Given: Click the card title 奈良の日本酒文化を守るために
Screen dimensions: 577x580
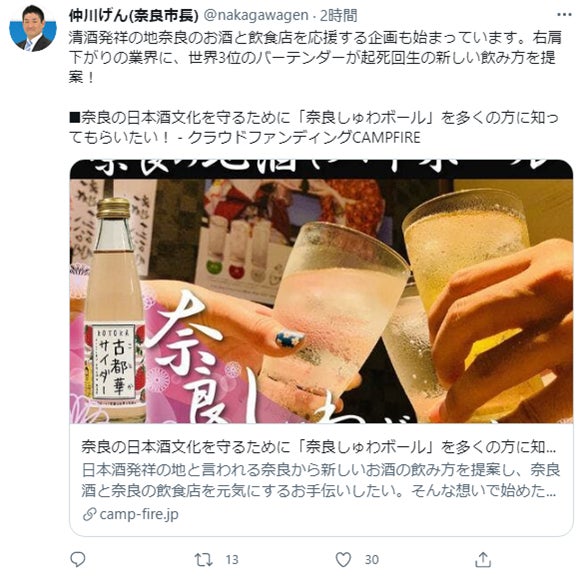Looking at the screenshot, I should click(x=318, y=447).
